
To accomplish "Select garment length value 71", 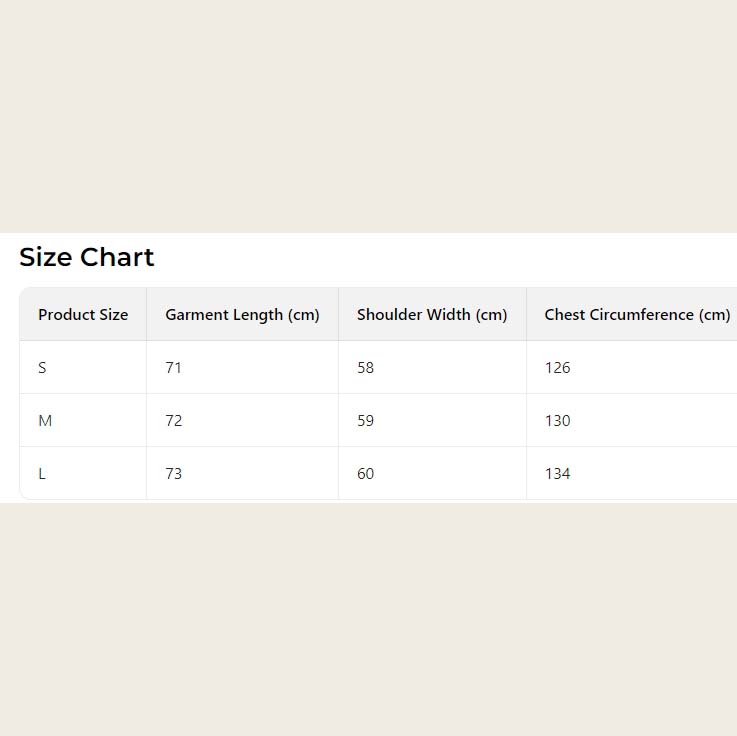I will [x=174, y=368].
